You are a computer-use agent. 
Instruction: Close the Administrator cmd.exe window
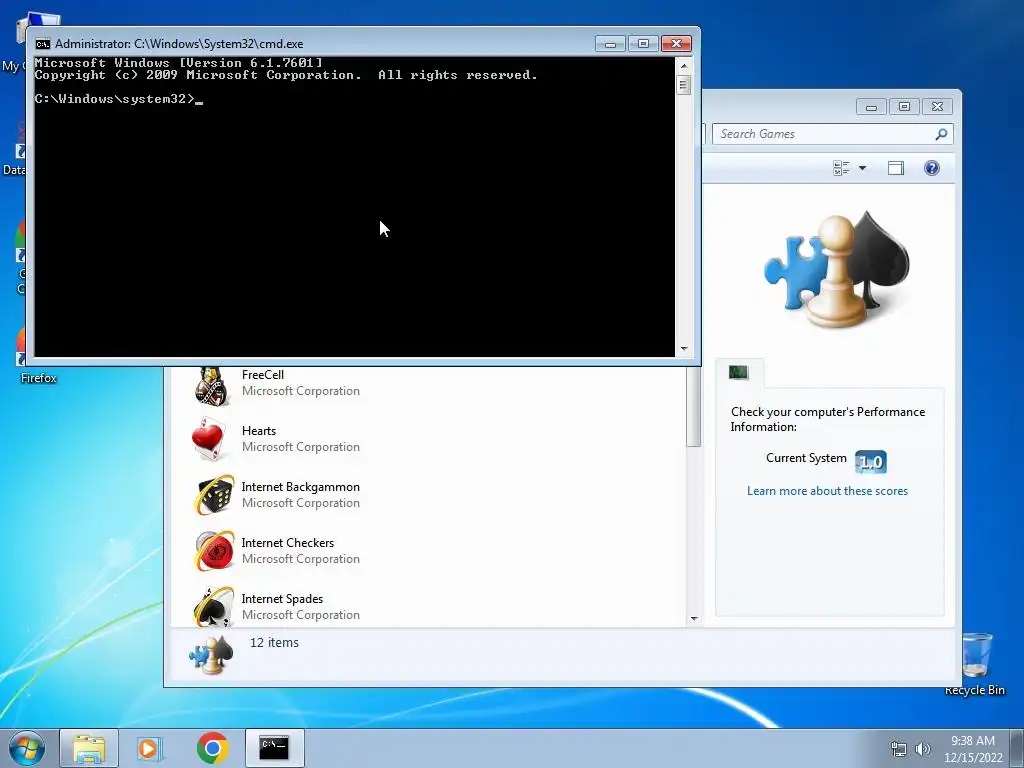pyautogui.click(x=676, y=44)
